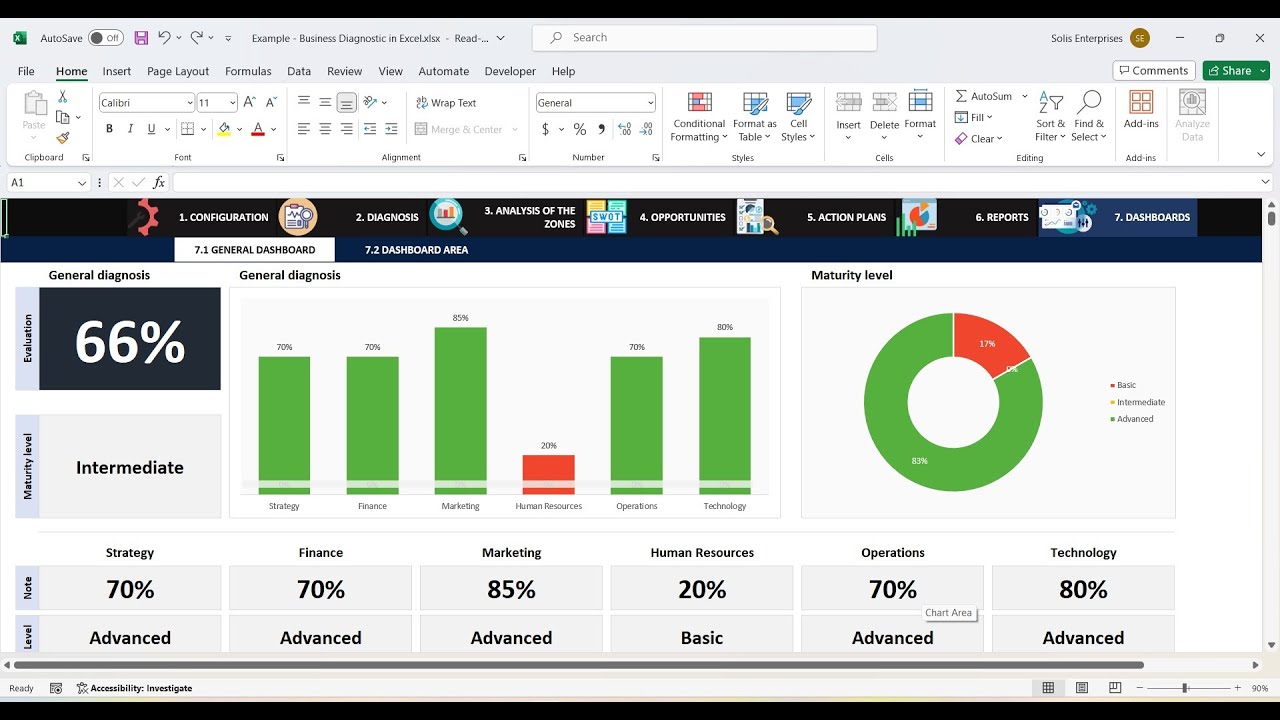Switch to Page Layout view in status bar

(1082, 688)
